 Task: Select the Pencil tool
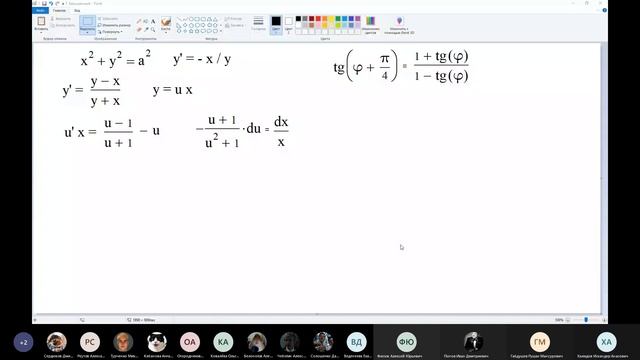(x=139, y=21)
